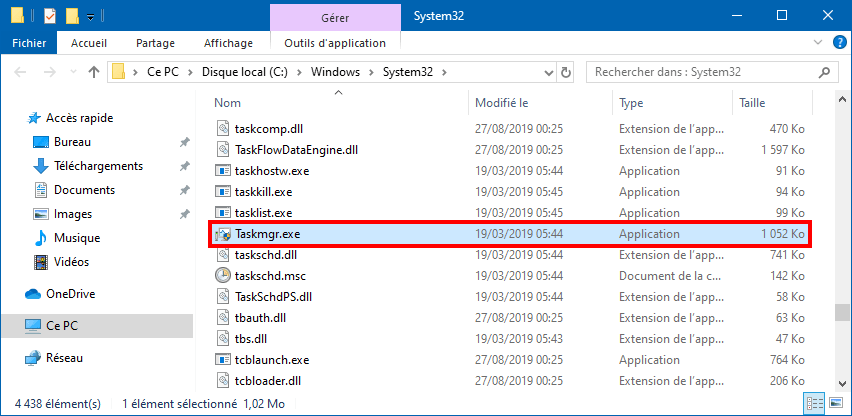Select the Gérer contextual tab
Screen dimensions: 852x416
[335, 16]
